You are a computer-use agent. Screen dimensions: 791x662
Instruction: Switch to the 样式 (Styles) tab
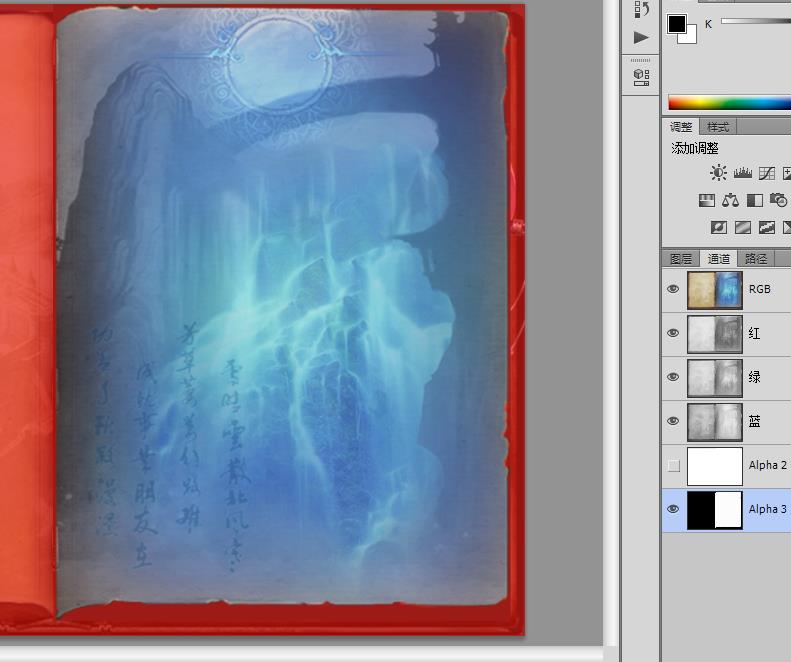click(718, 127)
